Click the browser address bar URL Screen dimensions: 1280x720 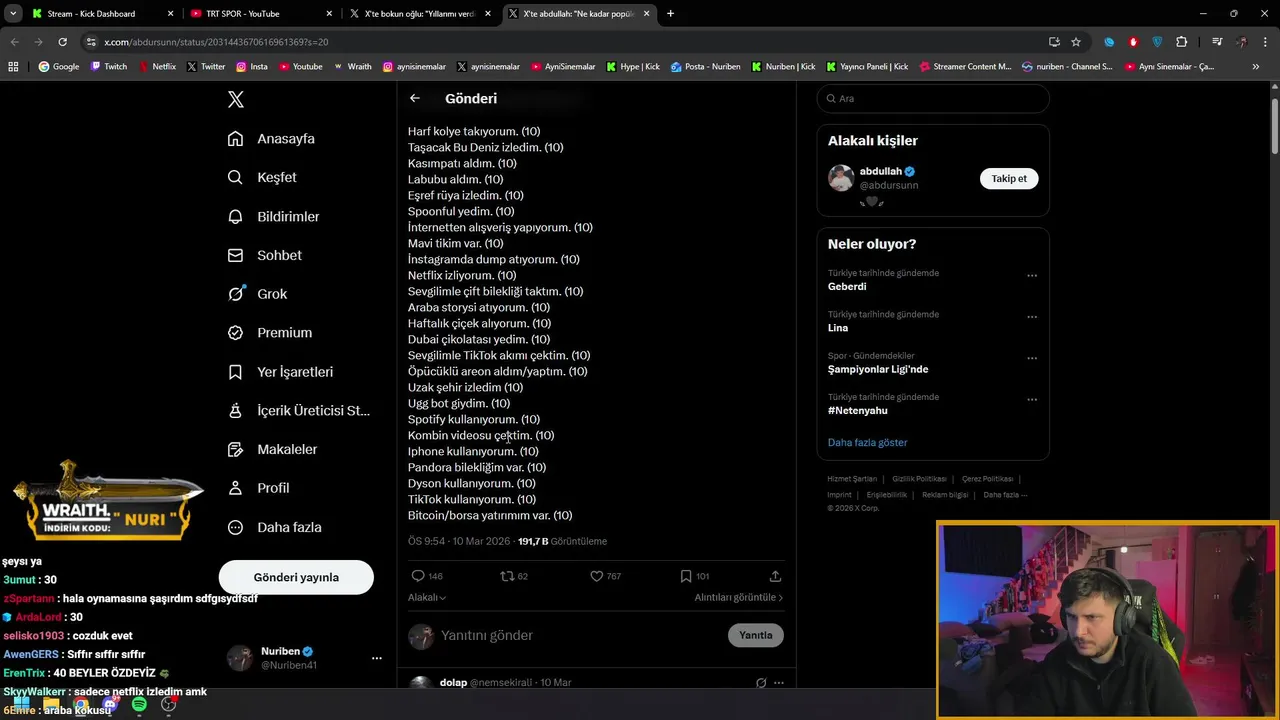(x=216, y=42)
